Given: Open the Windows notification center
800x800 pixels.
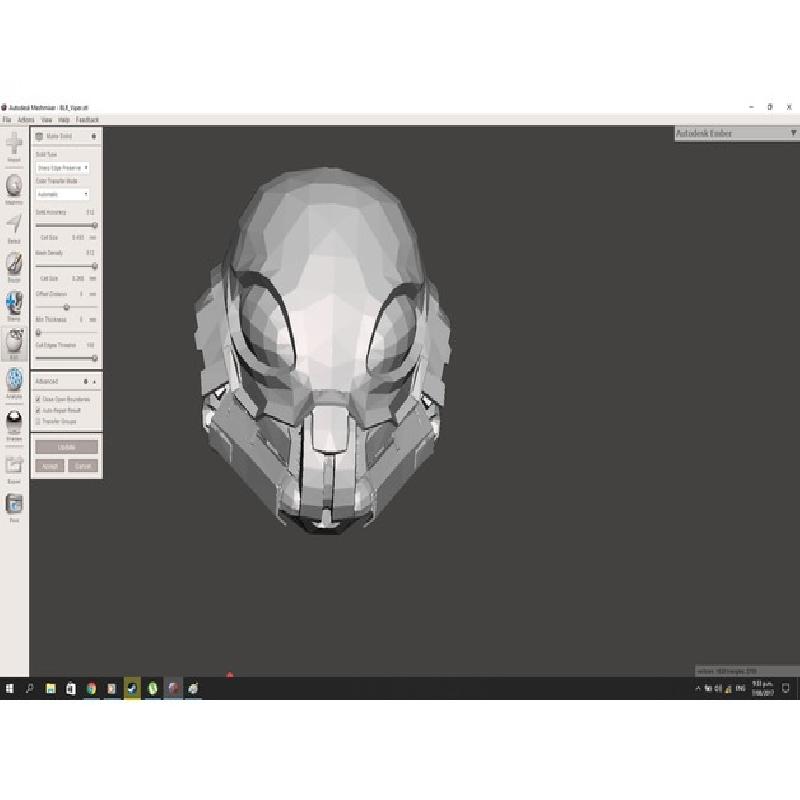Looking at the screenshot, I should (786, 688).
